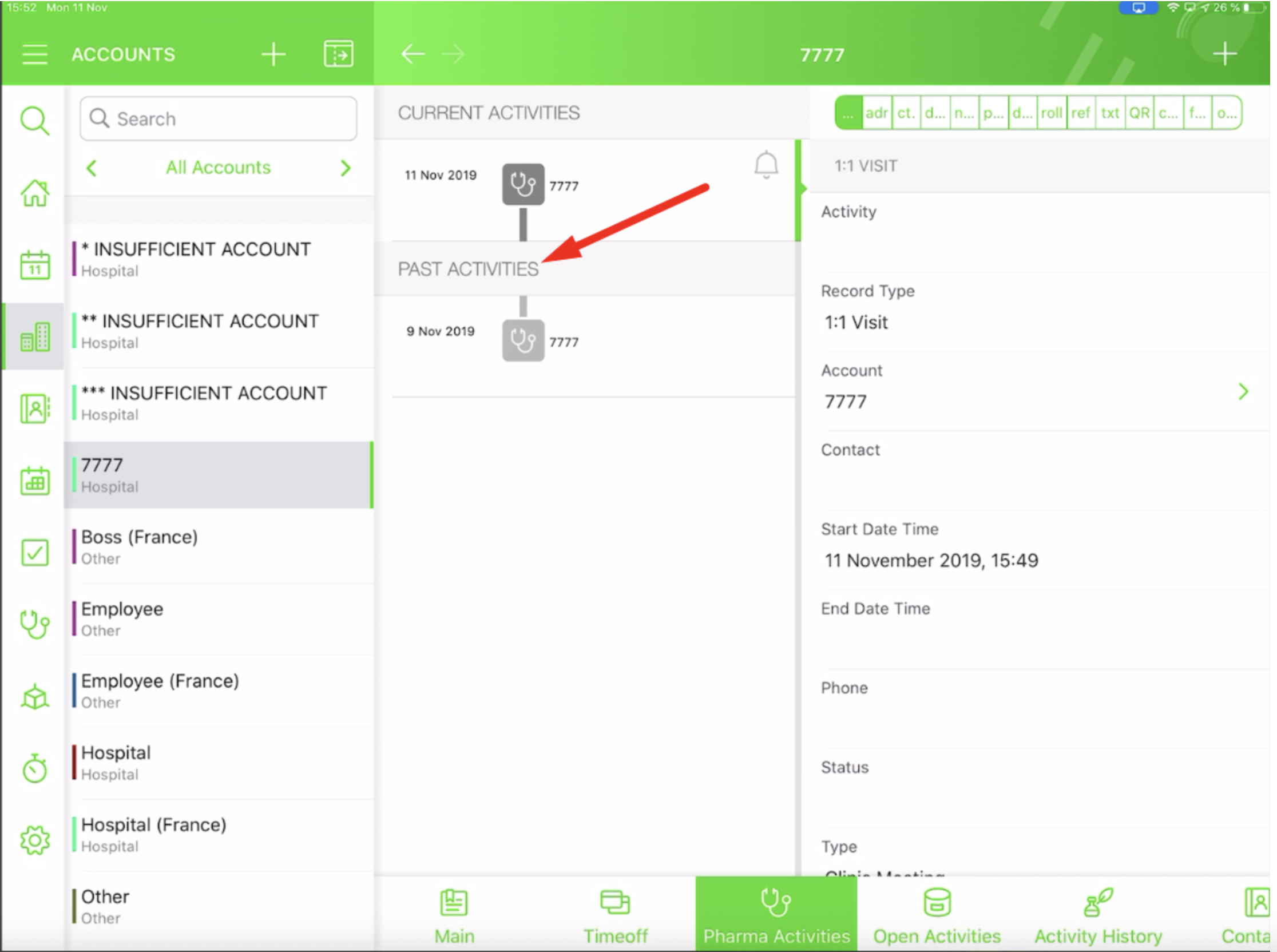Open the home icon in sidebar
Image resolution: width=1277 pixels, height=952 pixels.
coord(35,193)
